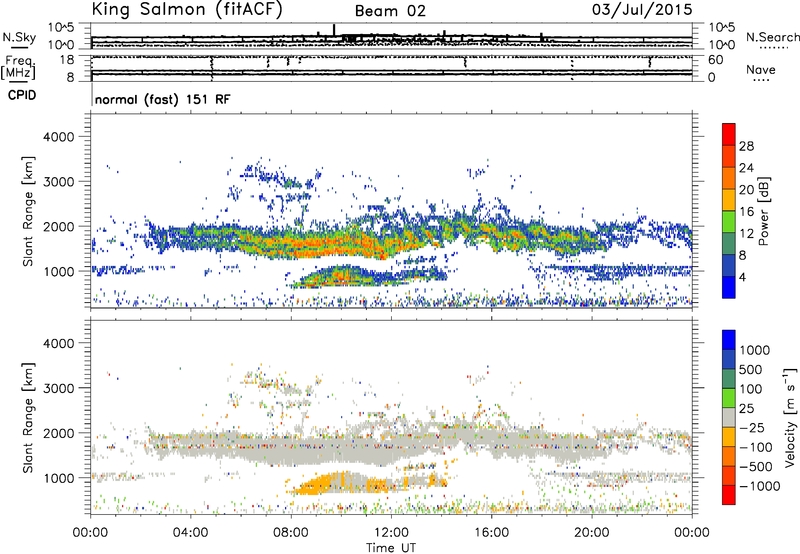800x554 pixels.
Task: Click the 'Time UT' axis label
Action: tap(391, 548)
